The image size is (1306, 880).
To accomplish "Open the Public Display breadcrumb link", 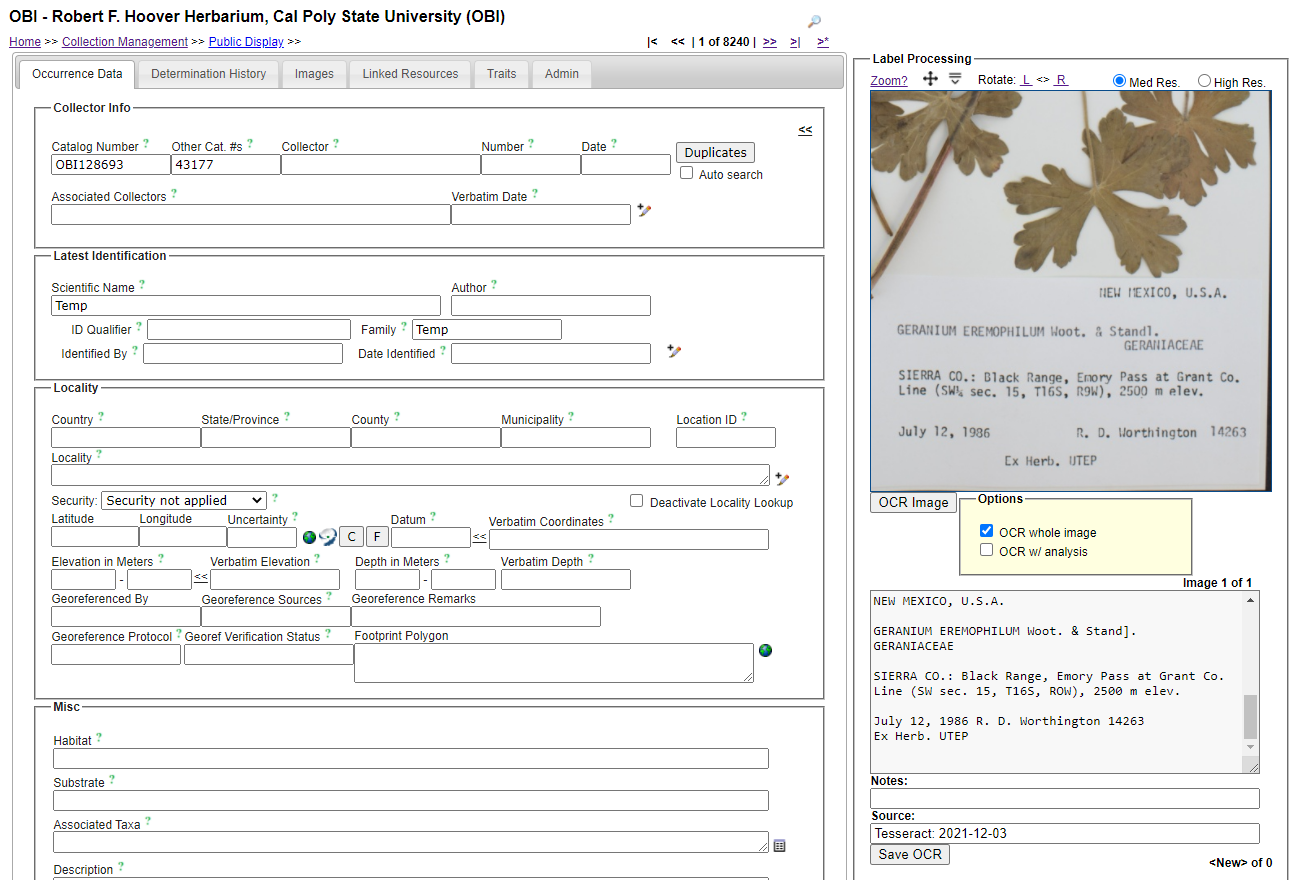I will point(246,42).
